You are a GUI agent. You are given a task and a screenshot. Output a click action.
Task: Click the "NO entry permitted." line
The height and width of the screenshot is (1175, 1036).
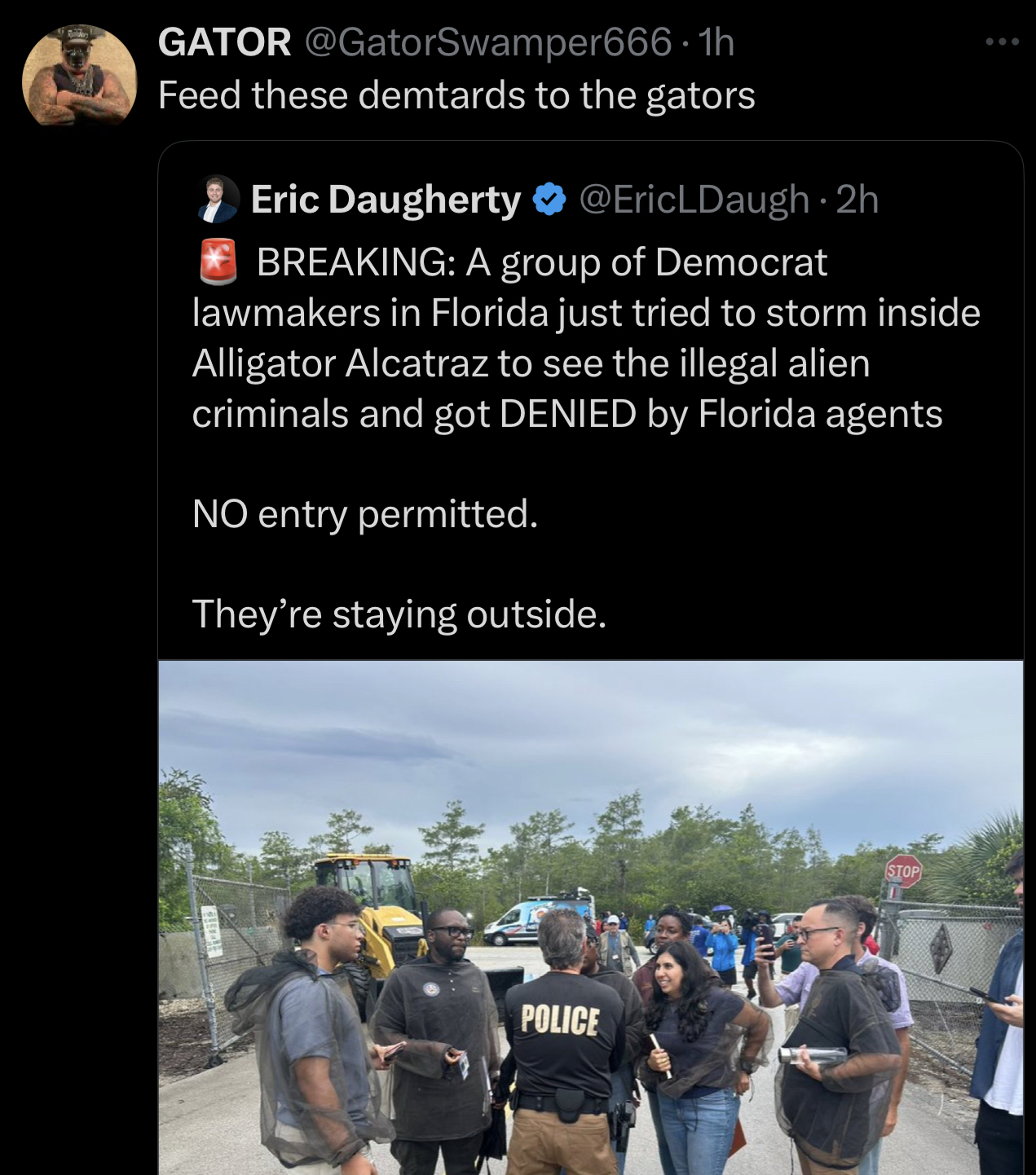(365, 514)
